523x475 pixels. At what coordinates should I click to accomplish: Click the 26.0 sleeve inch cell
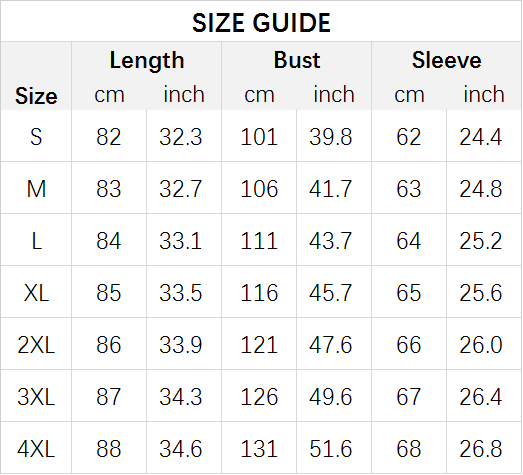(x=481, y=345)
